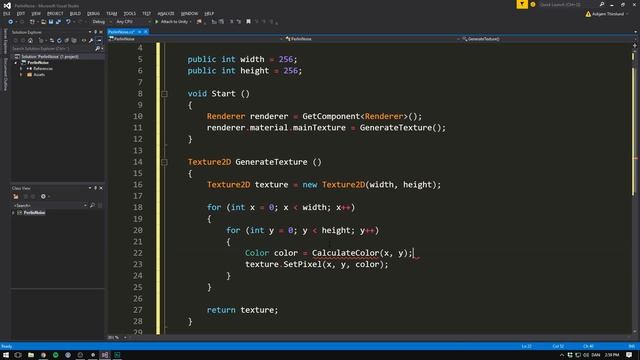
Task: Expand the References node
Action: coord(21,69)
